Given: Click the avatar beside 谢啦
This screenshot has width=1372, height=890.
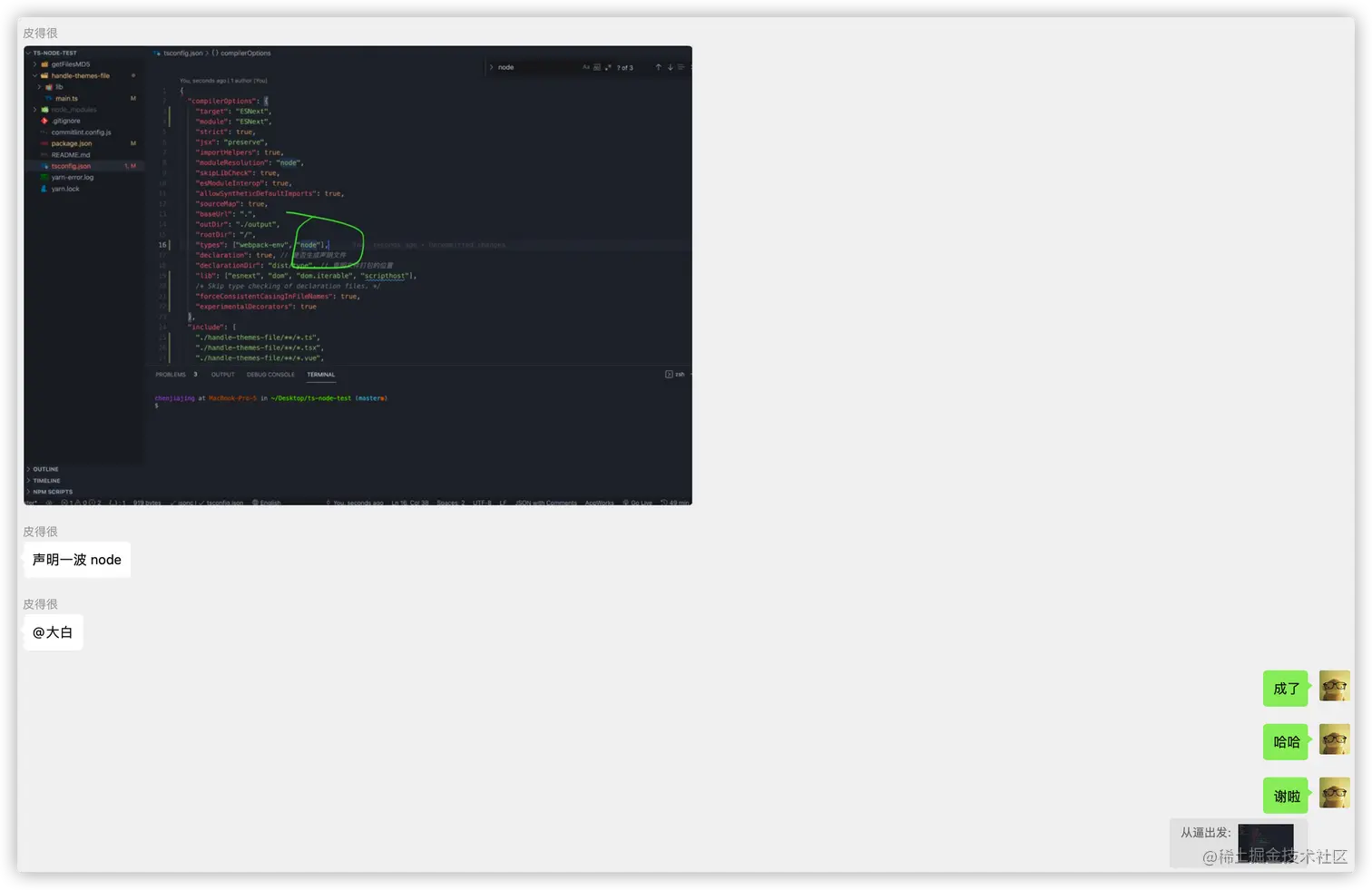Looking at the screenshot, I should click(x=1334, y=793).
